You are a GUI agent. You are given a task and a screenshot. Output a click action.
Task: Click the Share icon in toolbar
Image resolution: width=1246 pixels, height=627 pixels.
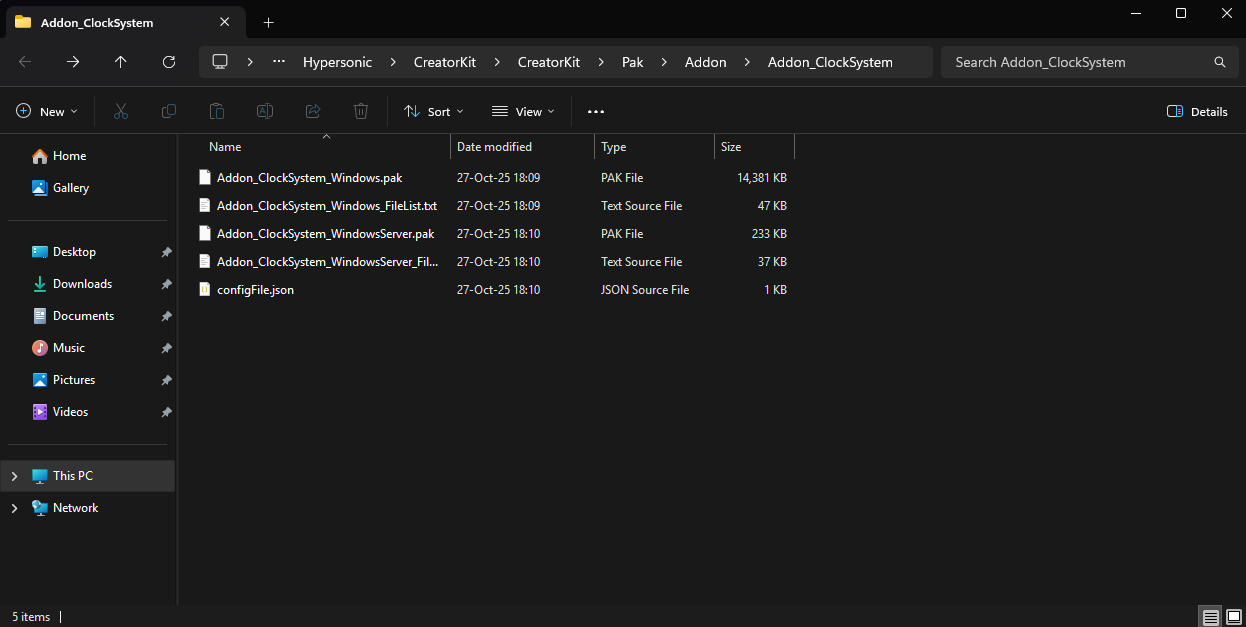coord(313,112)
